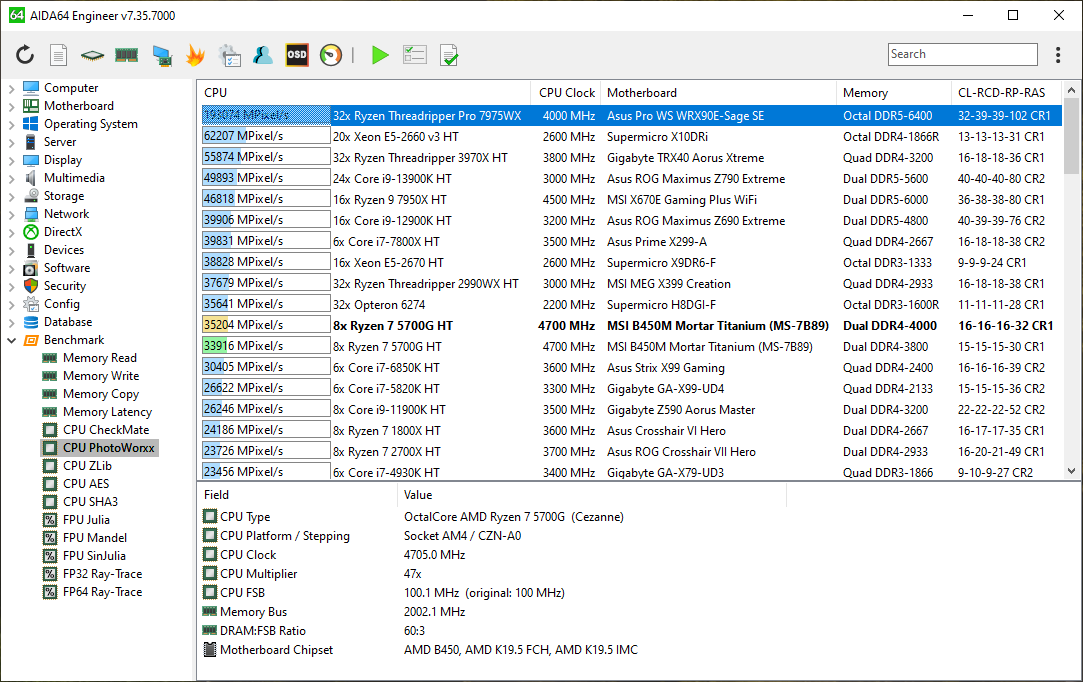Click the user silhouette toolbar icon
The height and width of the screenshot is (682, 1083).
coord(262,55)
